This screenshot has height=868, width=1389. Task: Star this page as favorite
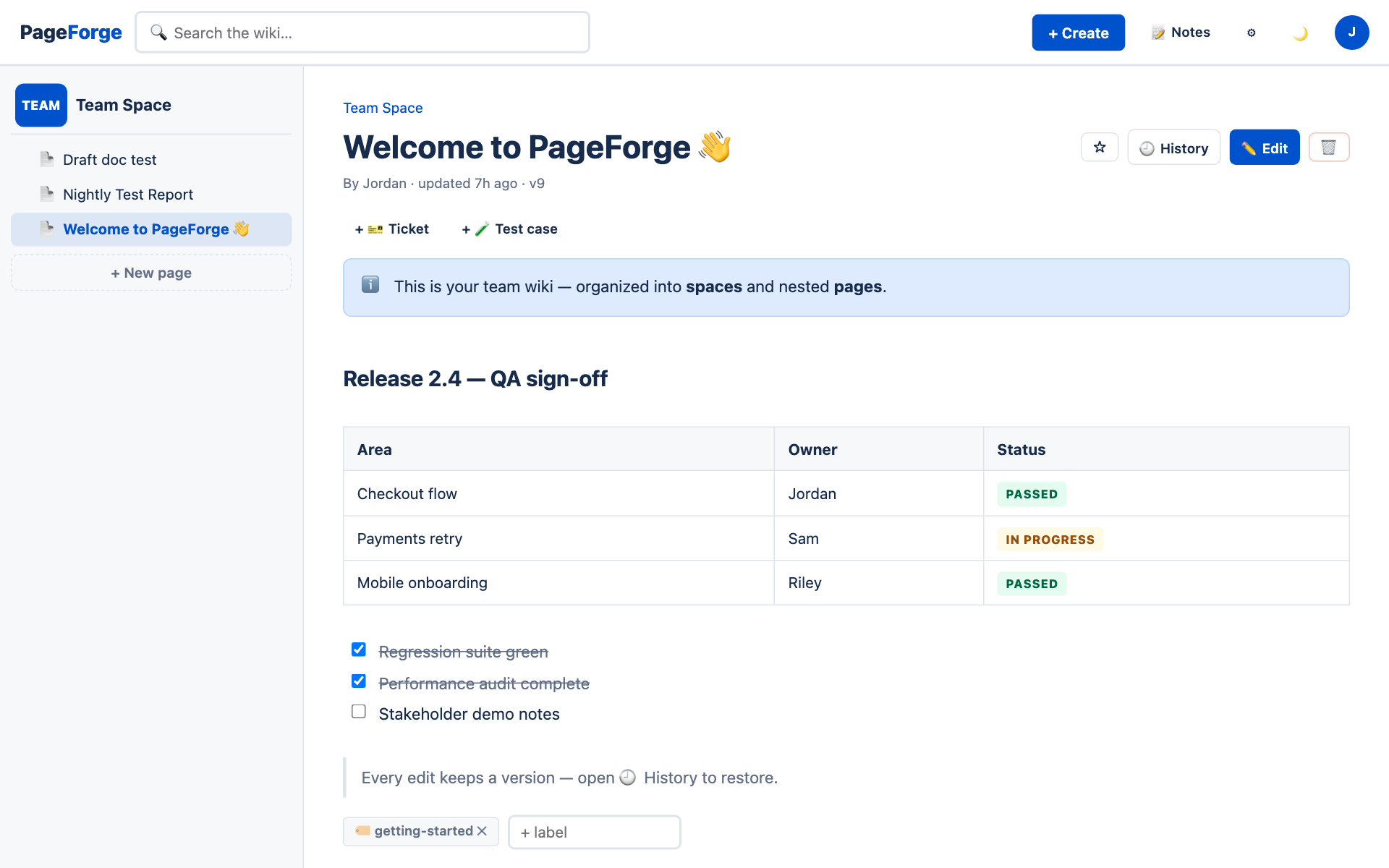(1100, 148)
